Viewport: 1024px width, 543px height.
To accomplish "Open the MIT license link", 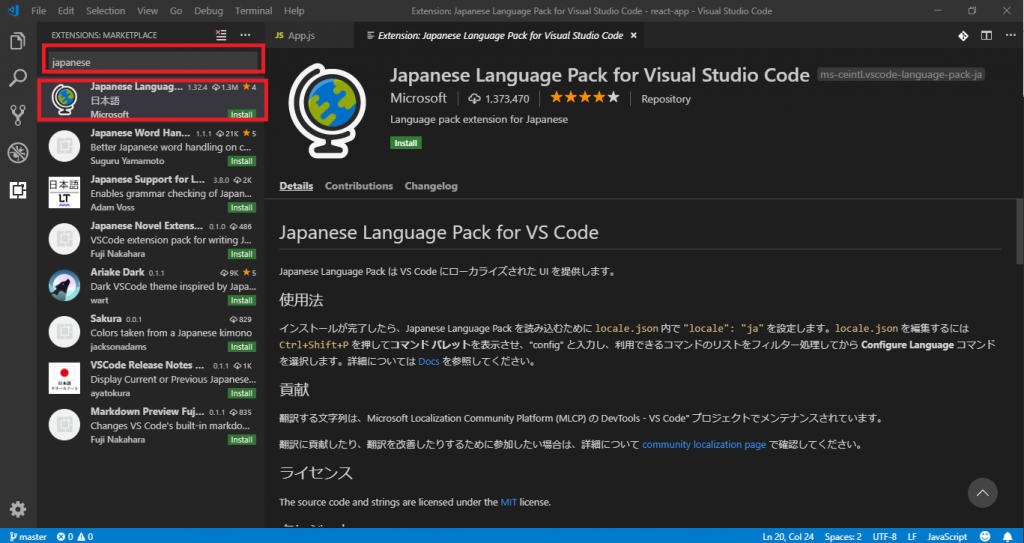I will point(509,502).
